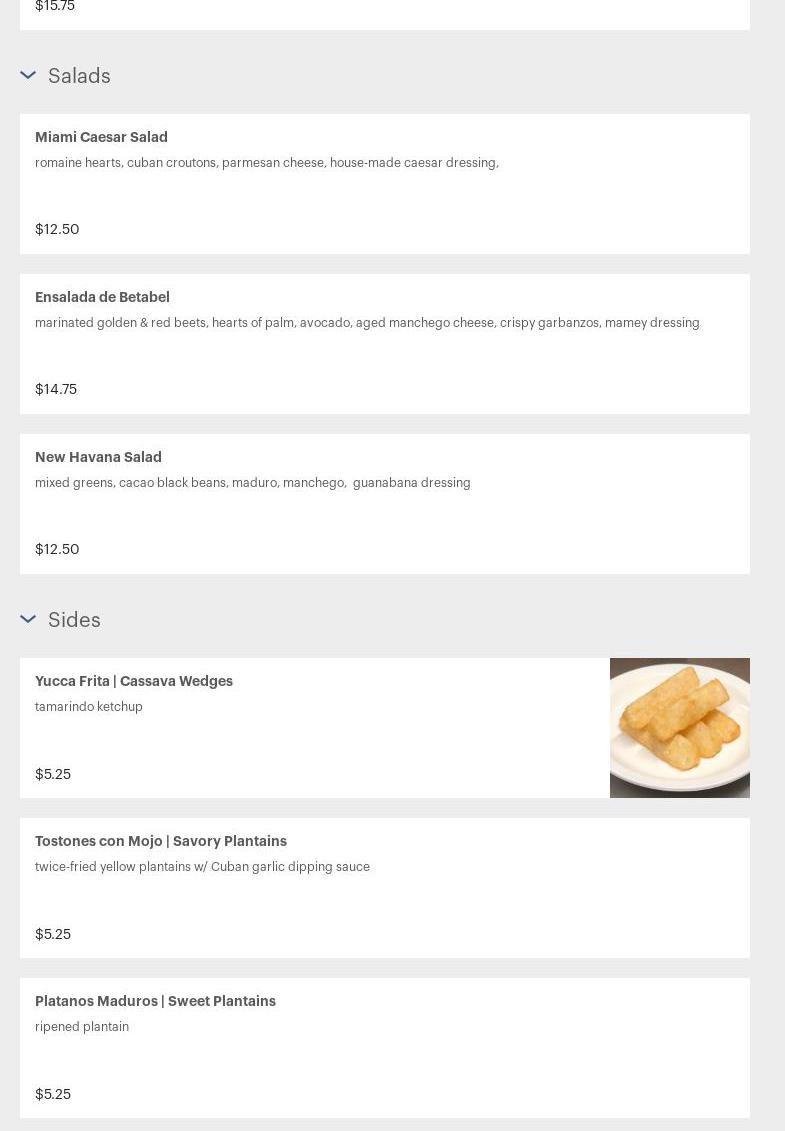Open Tostones con Mojo Savory Plantains

pos(161,841)
